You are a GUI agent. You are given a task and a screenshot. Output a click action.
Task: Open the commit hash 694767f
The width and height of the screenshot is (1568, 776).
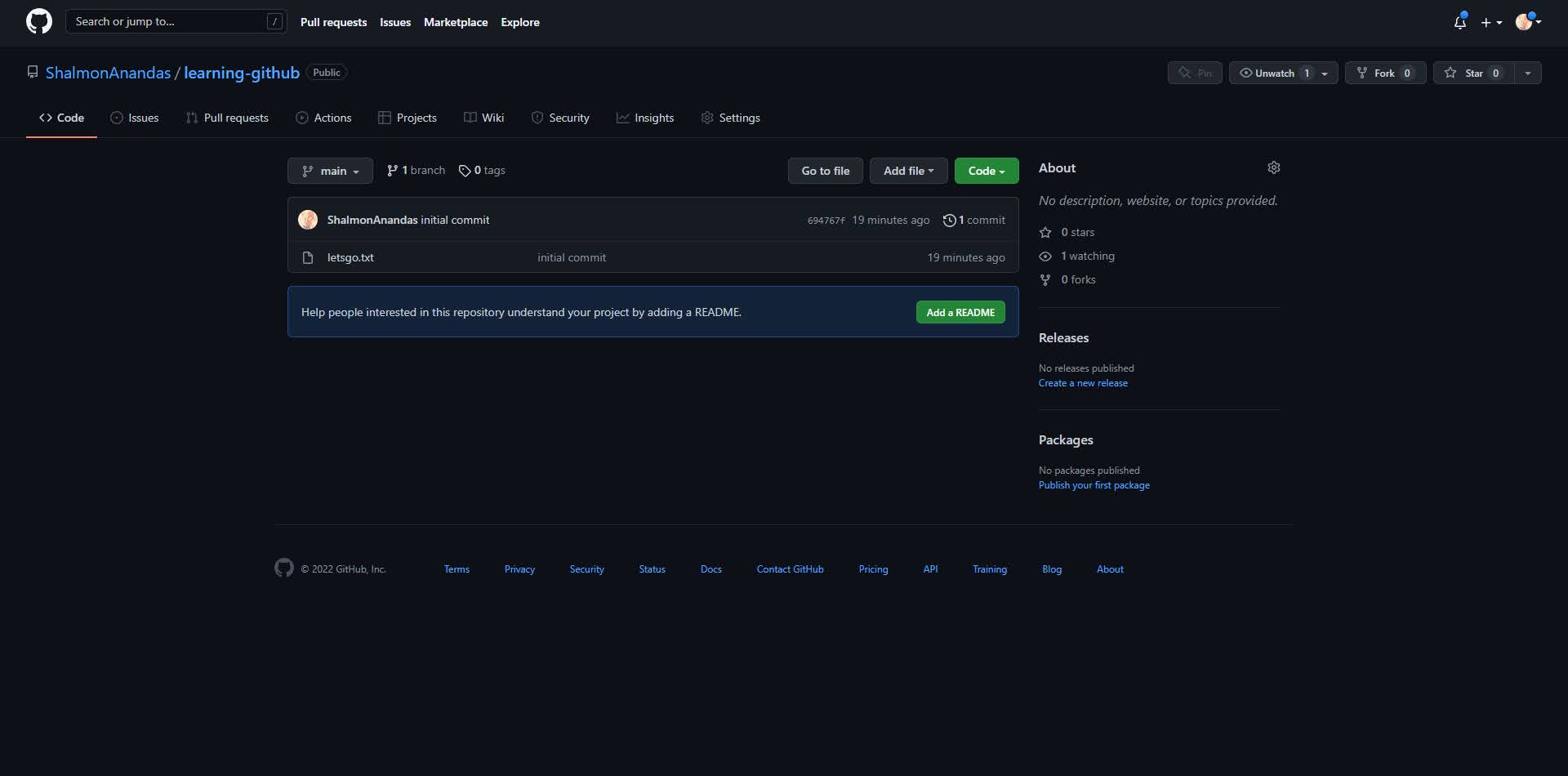[826, 221]
